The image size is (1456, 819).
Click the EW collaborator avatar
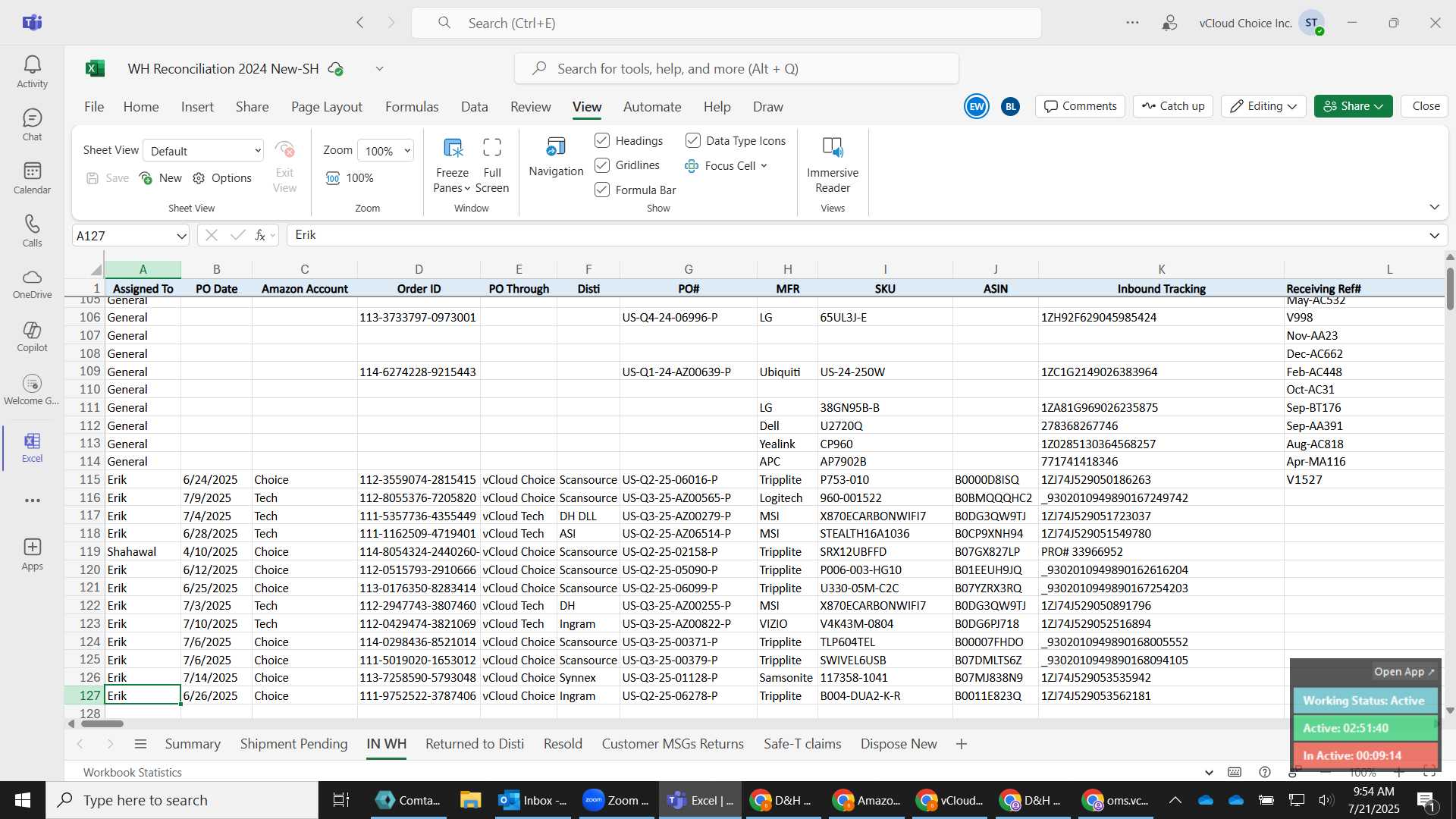coord(977,106)
